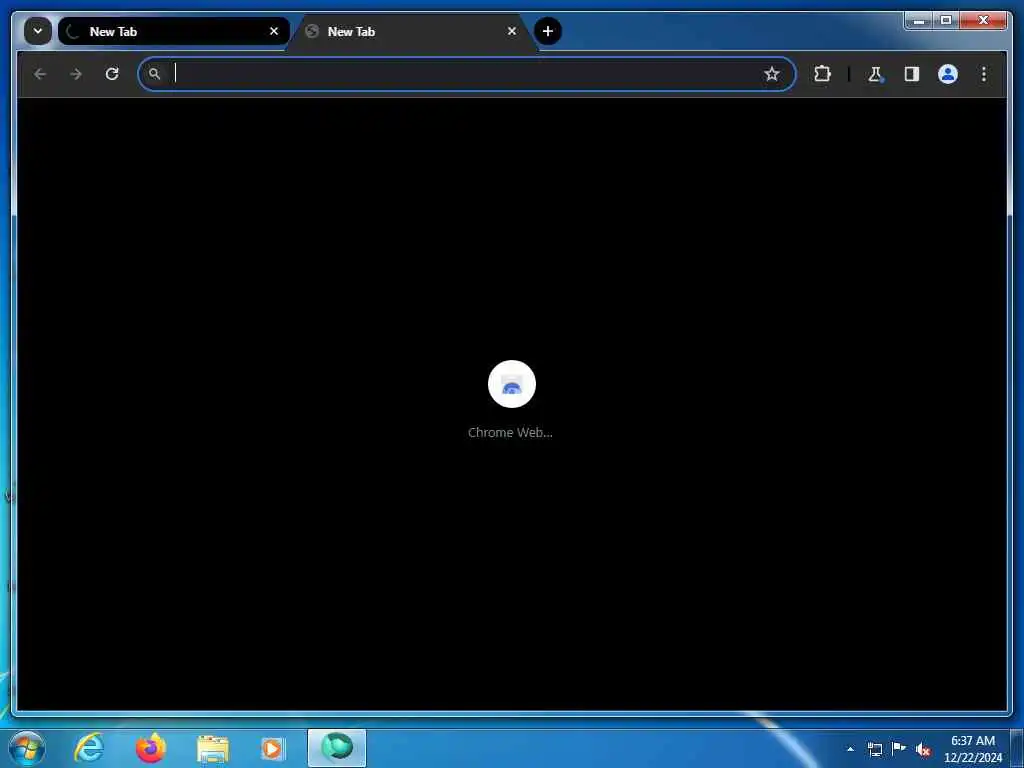Screen dimensions: 1024x768
Task: Open the profile avatar menu
Action: pos(948,74)
